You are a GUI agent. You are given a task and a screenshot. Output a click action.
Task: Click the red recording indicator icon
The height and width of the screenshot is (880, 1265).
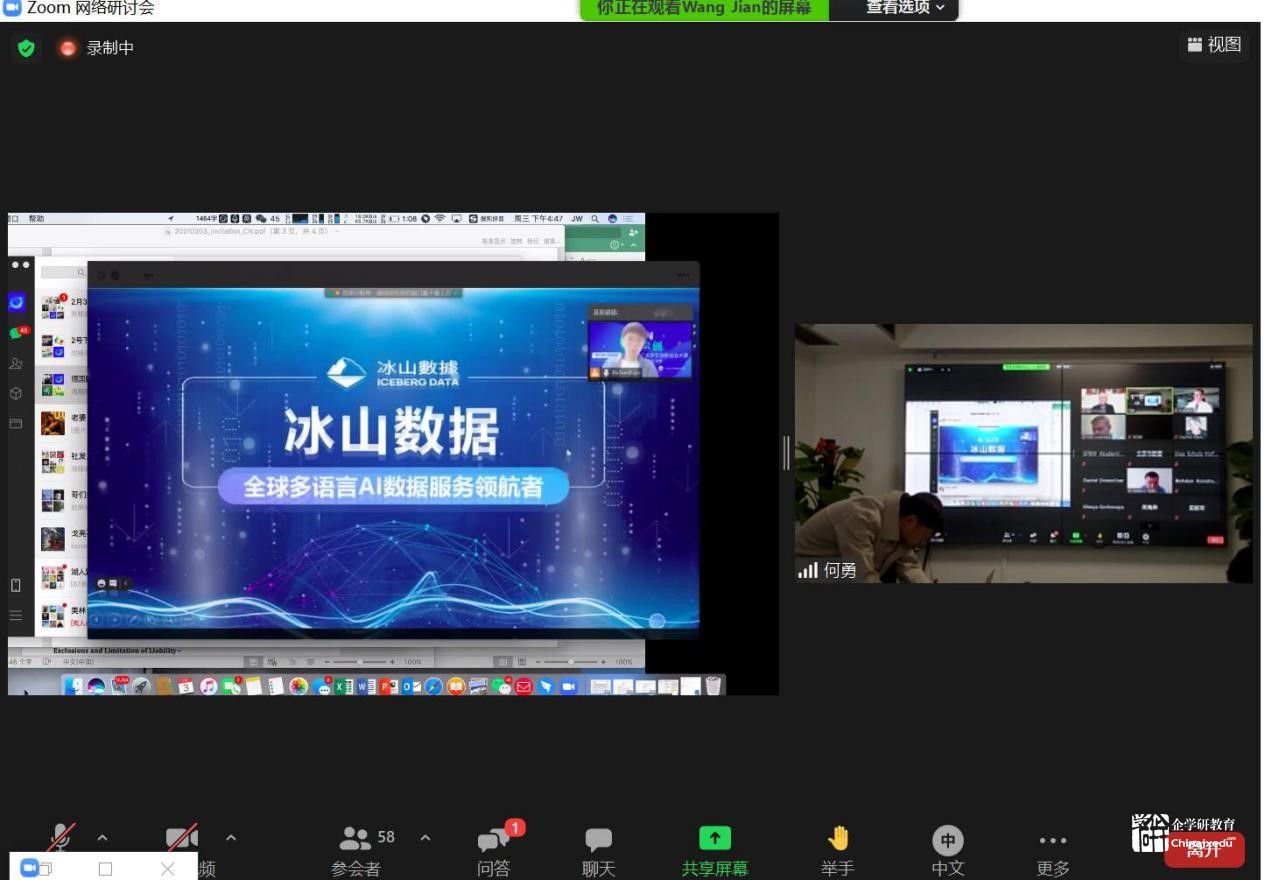[x=68, y=48]
